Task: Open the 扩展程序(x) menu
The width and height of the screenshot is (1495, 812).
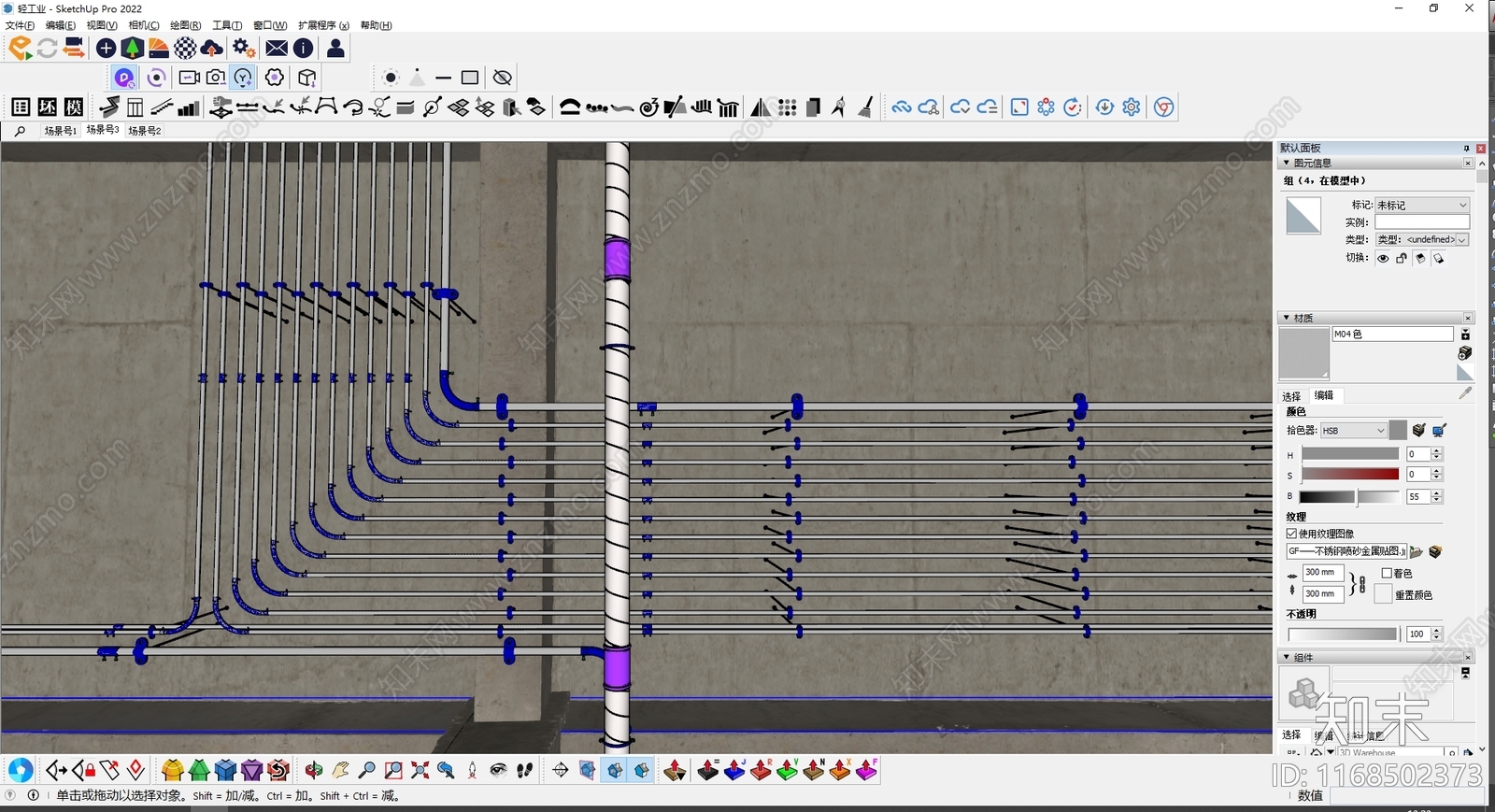Action: point(323,25)
